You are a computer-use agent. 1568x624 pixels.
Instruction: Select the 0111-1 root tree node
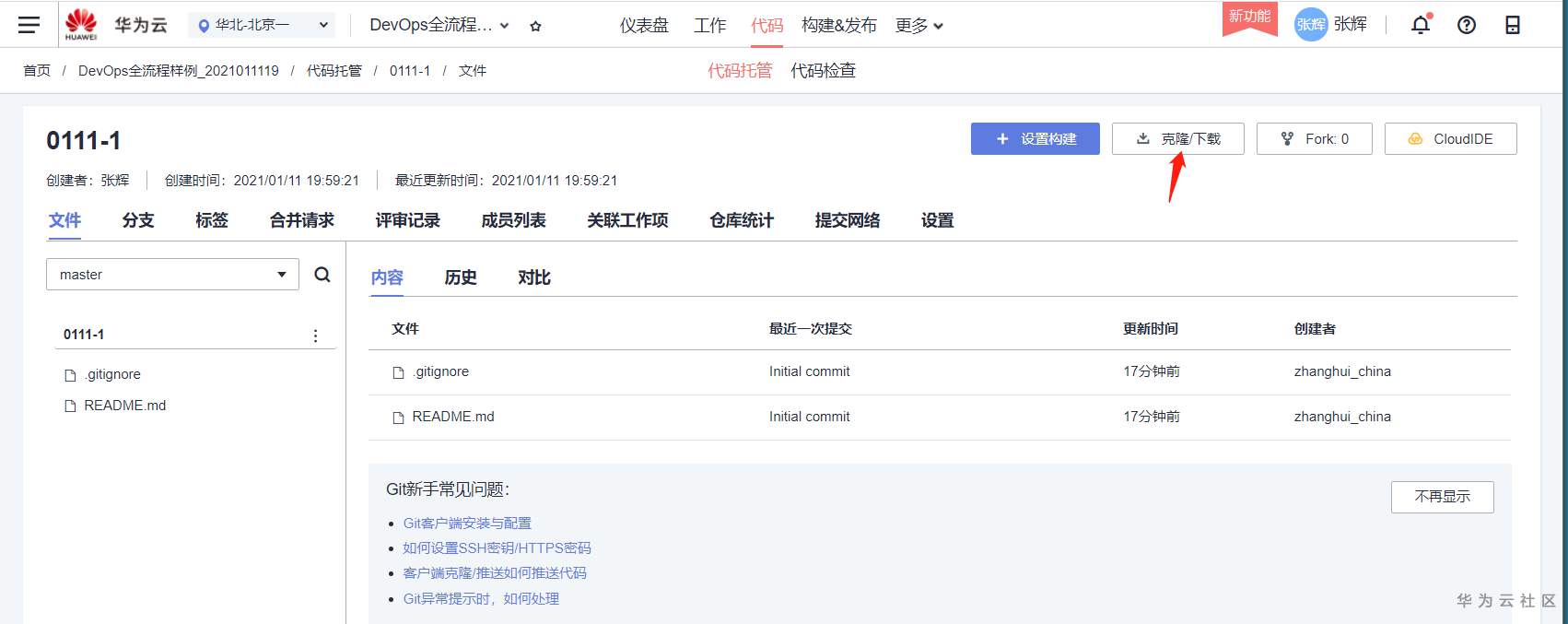click(x=84, y=335)
